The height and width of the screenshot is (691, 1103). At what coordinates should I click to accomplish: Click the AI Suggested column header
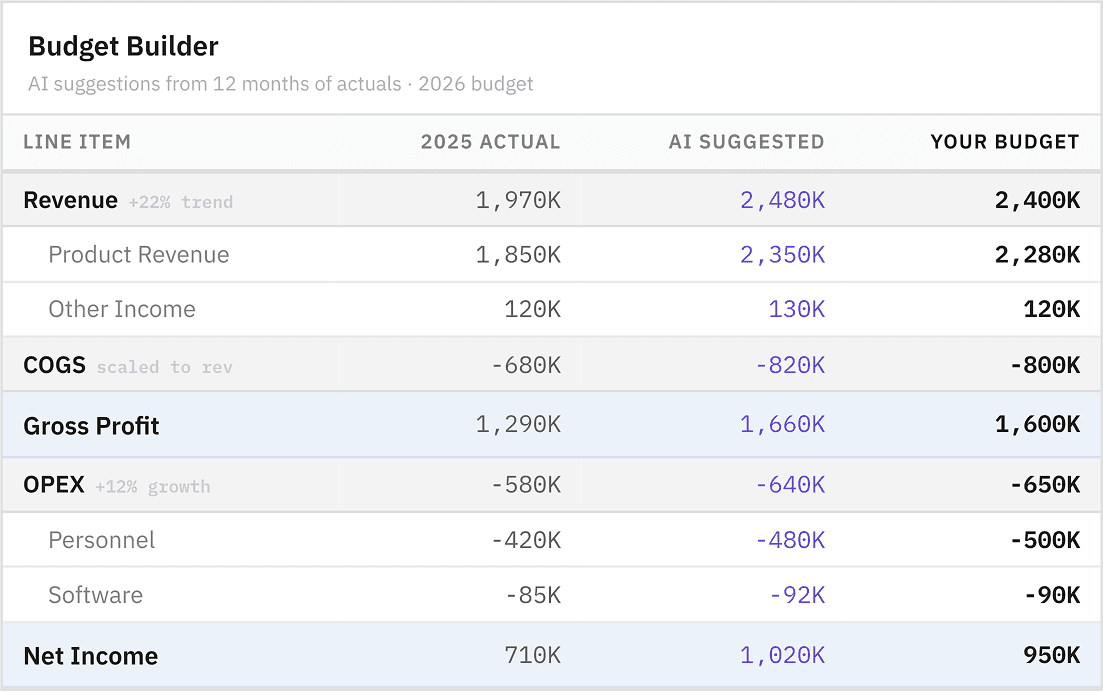(x=746, y=142)
